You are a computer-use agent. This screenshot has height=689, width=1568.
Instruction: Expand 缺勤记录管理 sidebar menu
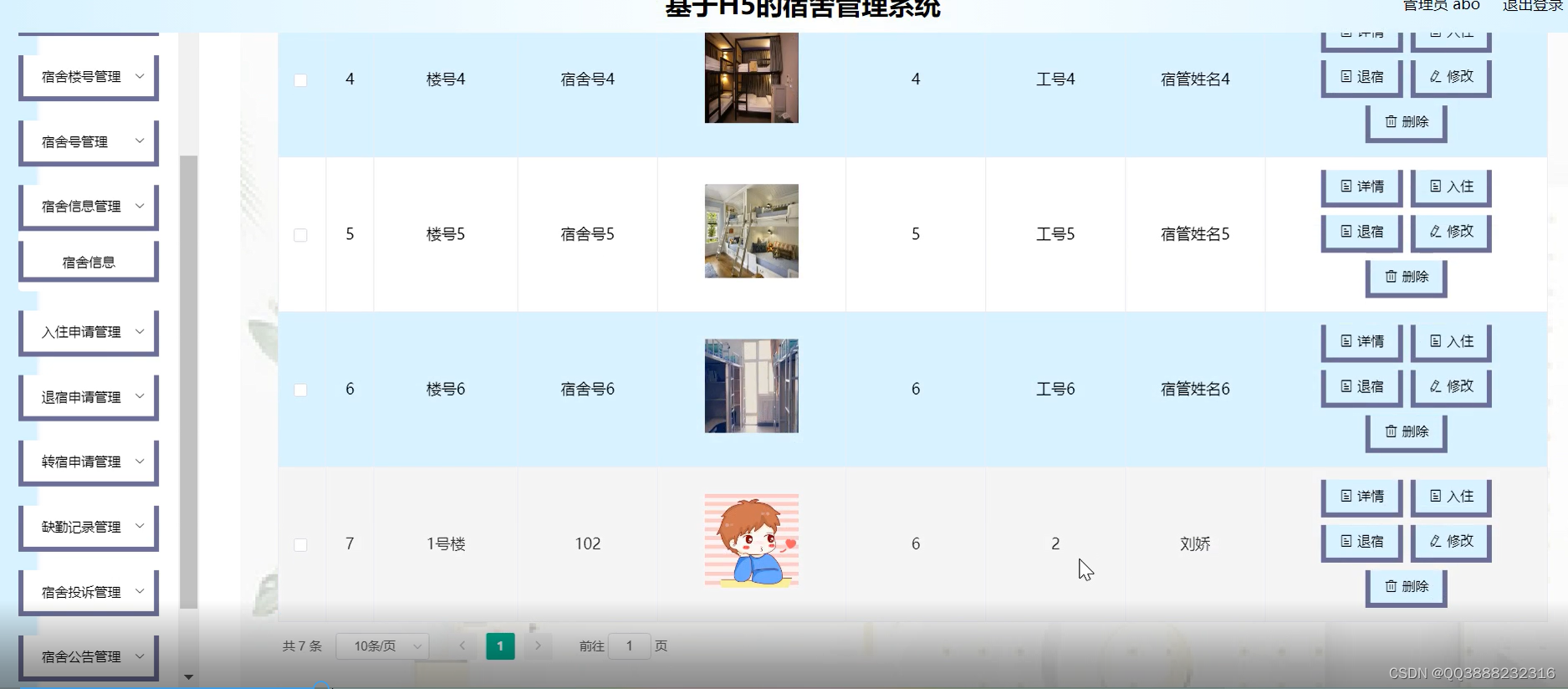(89, 527)
